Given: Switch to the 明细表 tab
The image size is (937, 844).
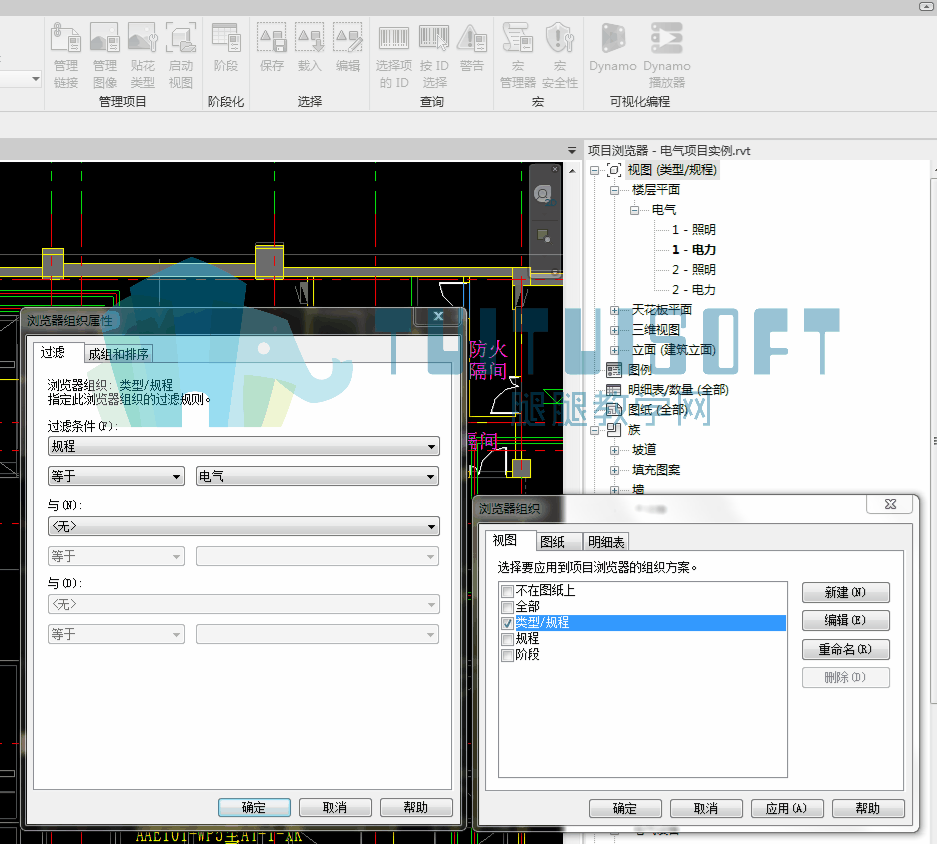Looking at the screenshot, I should pyautogui.click(x=606, y=542).
